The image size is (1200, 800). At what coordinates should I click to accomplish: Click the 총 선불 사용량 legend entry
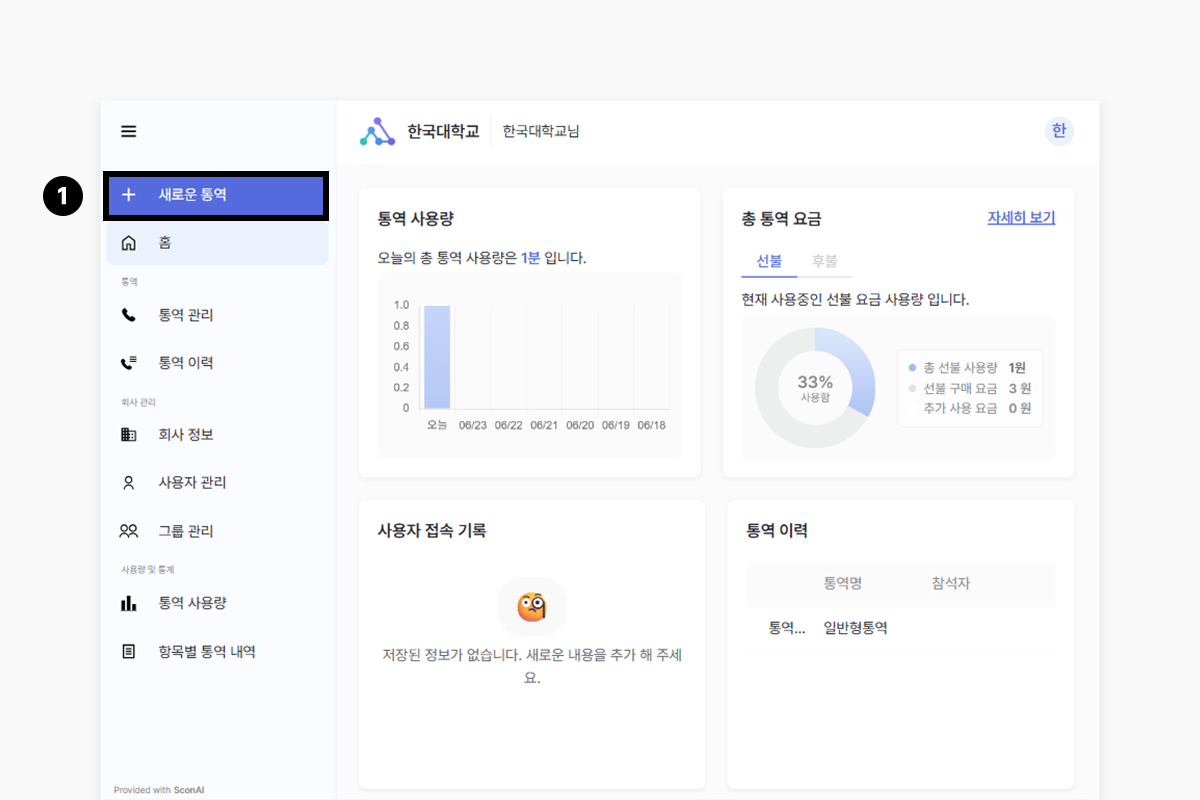click(968, 368)
